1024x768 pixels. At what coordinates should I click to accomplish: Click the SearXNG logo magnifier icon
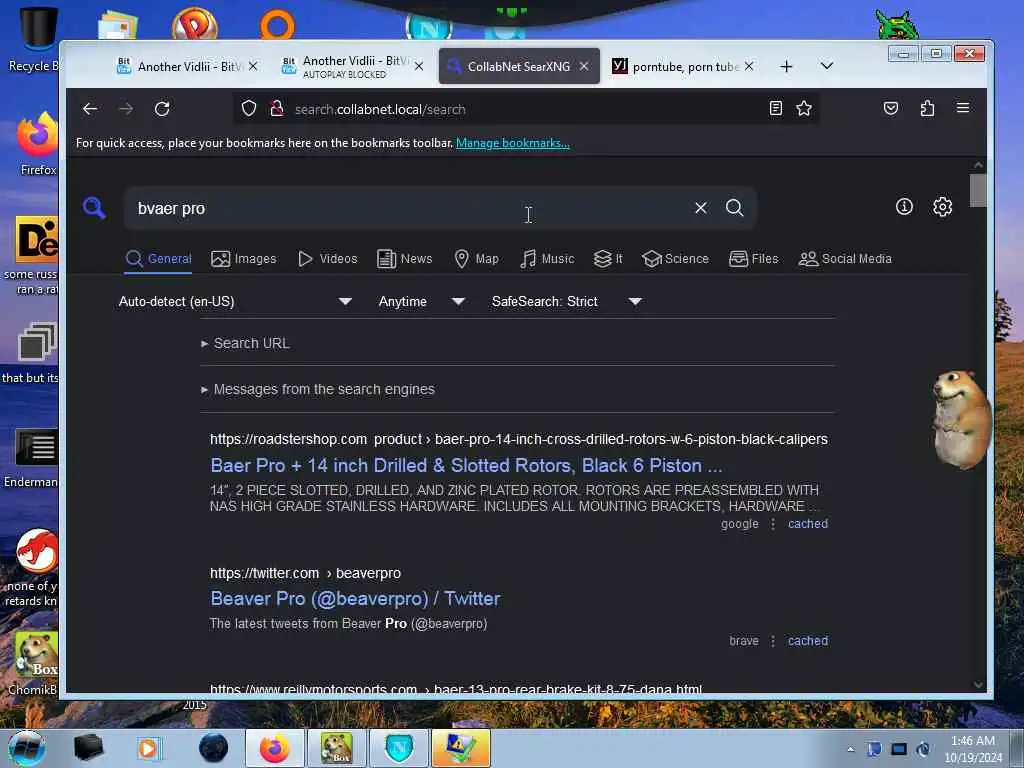tap(94, 208)
